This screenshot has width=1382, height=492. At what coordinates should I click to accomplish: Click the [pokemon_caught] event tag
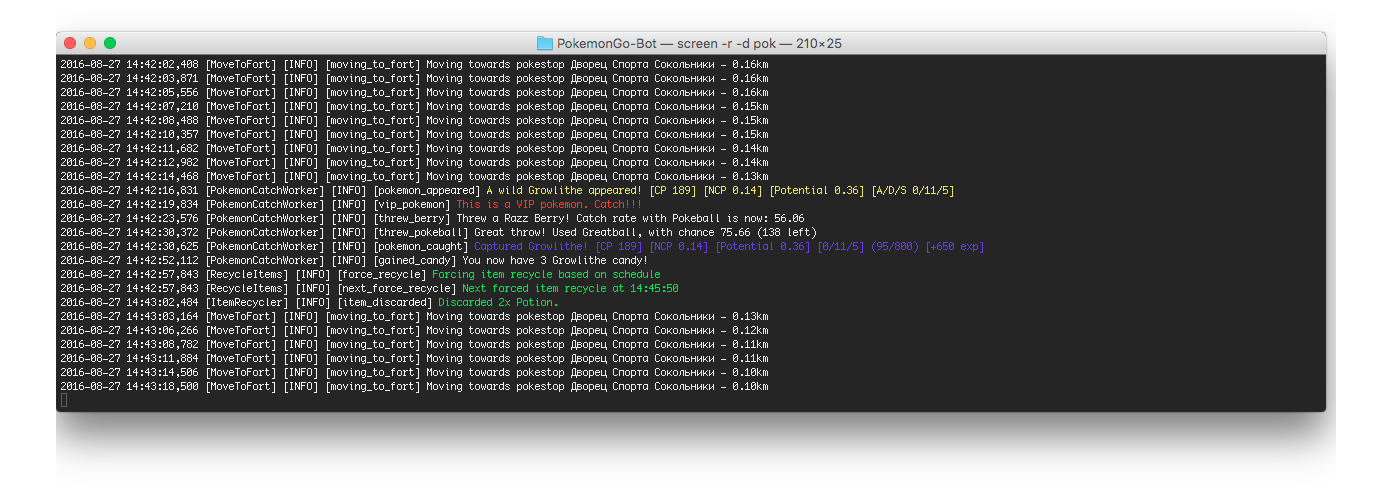coord(420,246)
